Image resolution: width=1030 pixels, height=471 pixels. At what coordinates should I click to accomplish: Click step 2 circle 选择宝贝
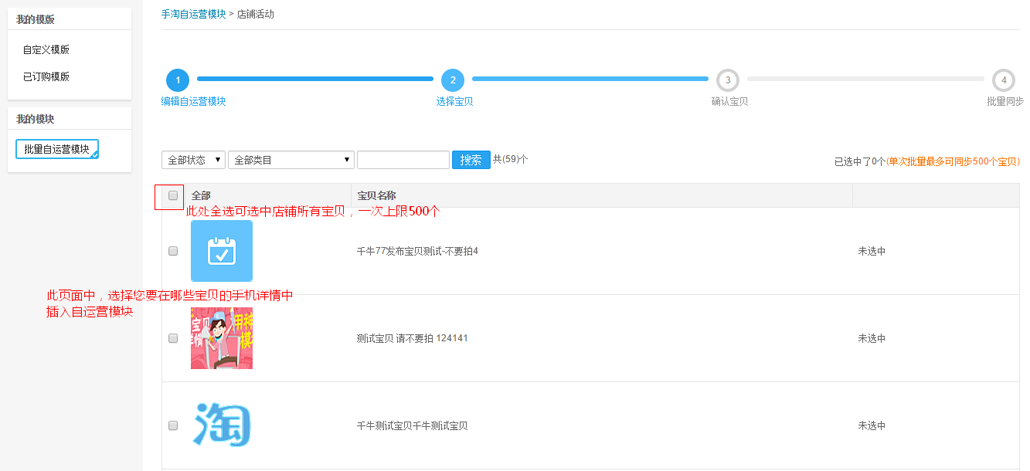pos(452,80)
